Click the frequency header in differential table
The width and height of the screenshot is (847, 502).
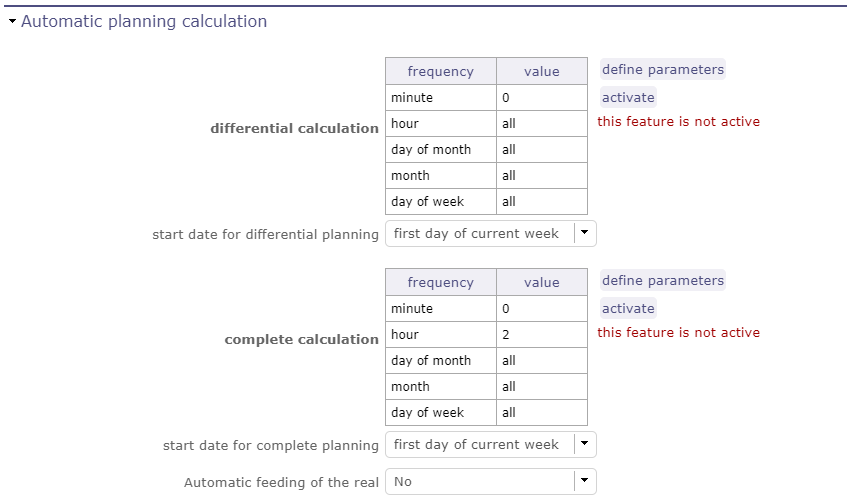point(440,72)
